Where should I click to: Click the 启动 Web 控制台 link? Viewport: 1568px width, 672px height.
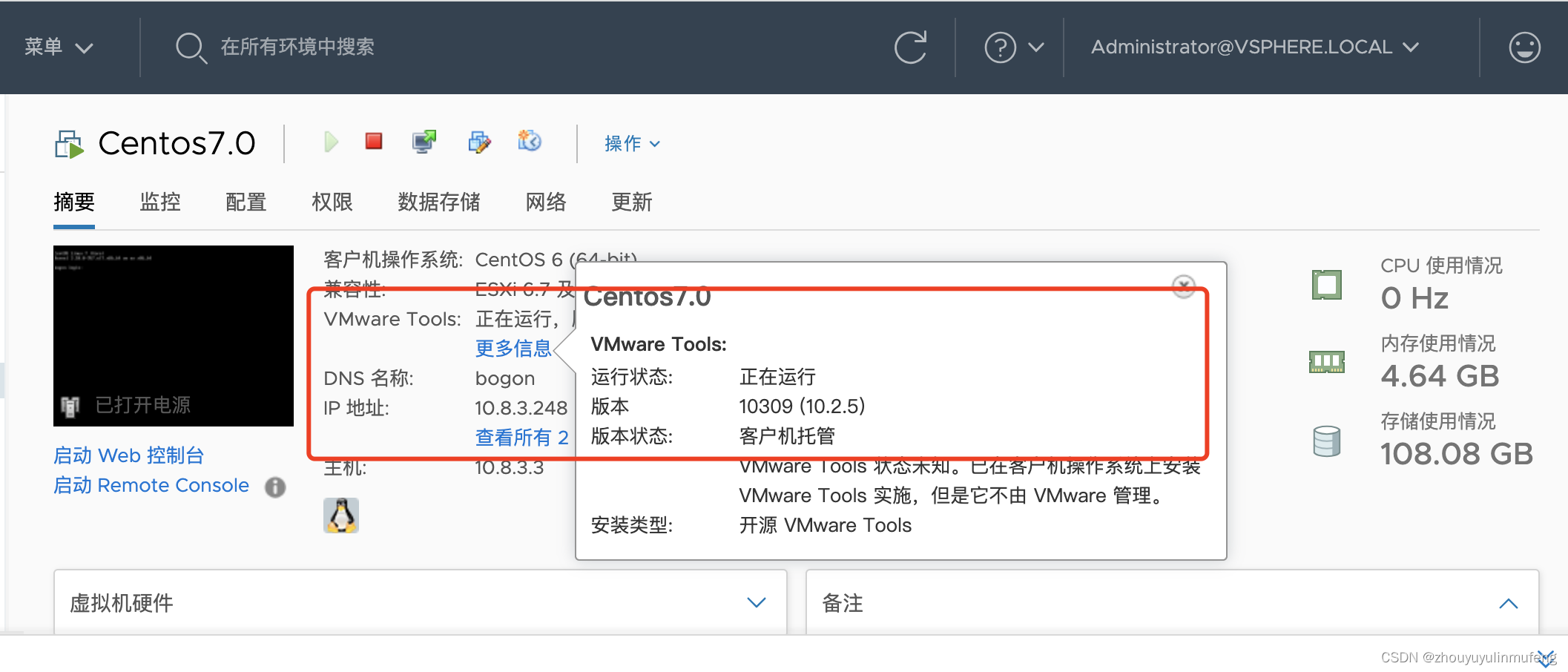tap(128, 455)
